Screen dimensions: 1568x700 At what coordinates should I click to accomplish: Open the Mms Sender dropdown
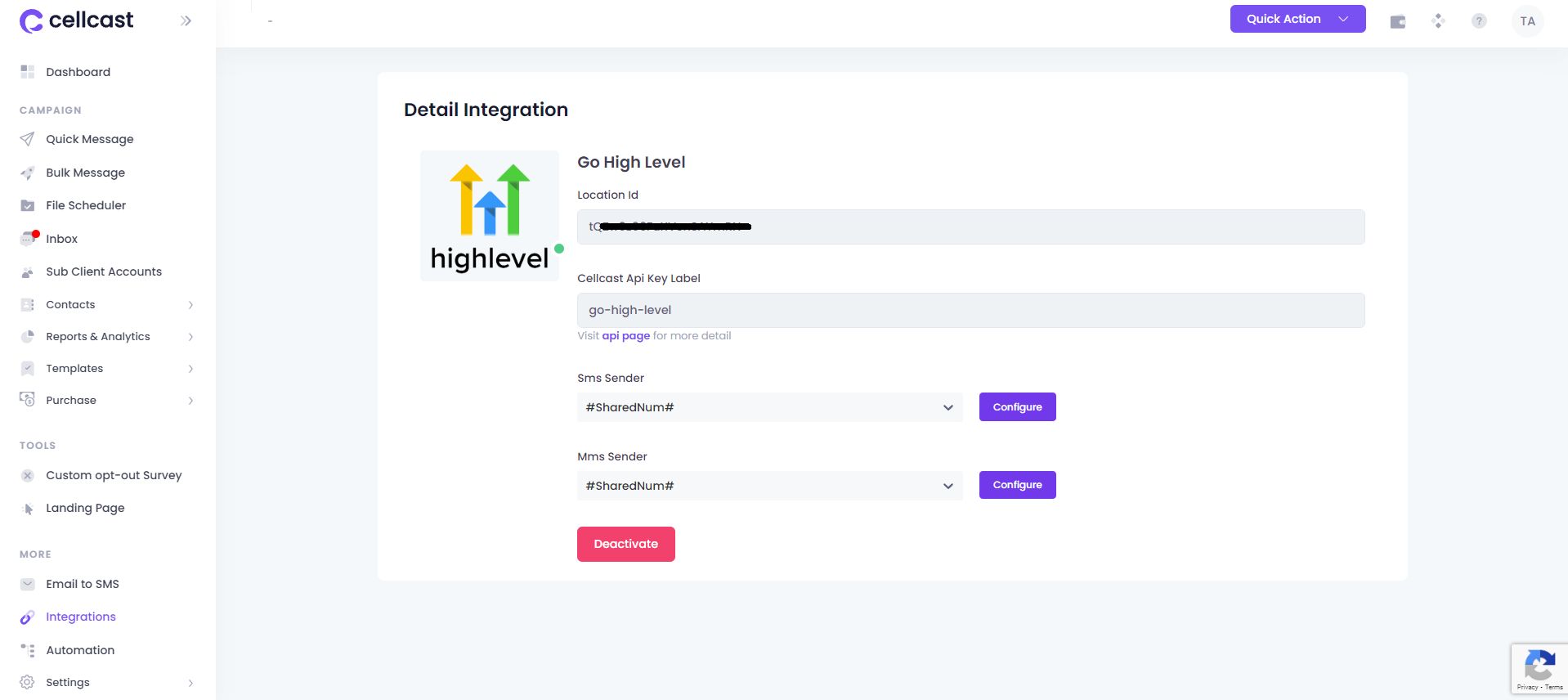770,486
